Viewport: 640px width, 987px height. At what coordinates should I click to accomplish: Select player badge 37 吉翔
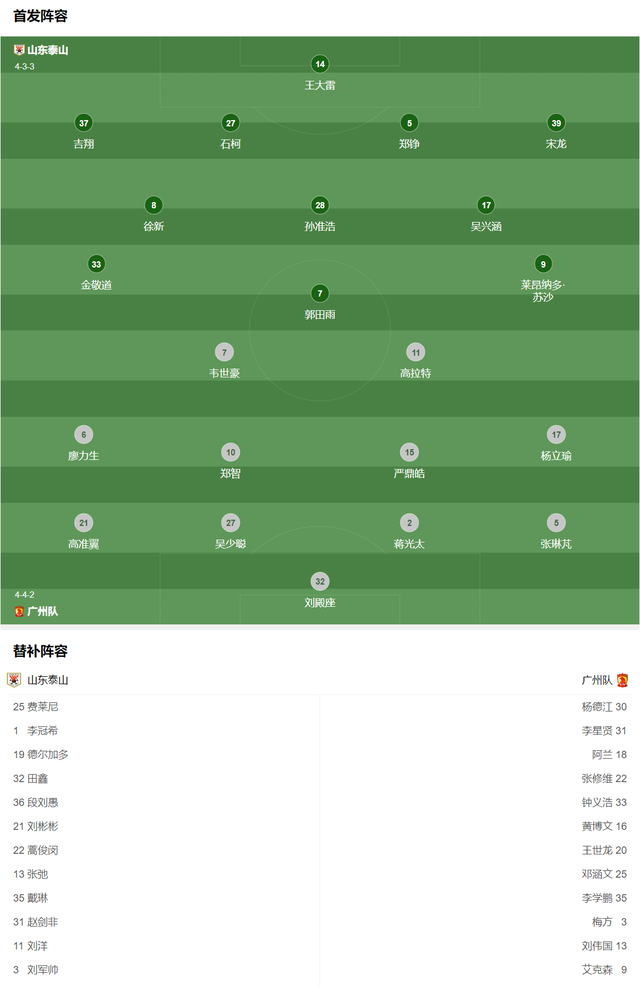(84, 123)
